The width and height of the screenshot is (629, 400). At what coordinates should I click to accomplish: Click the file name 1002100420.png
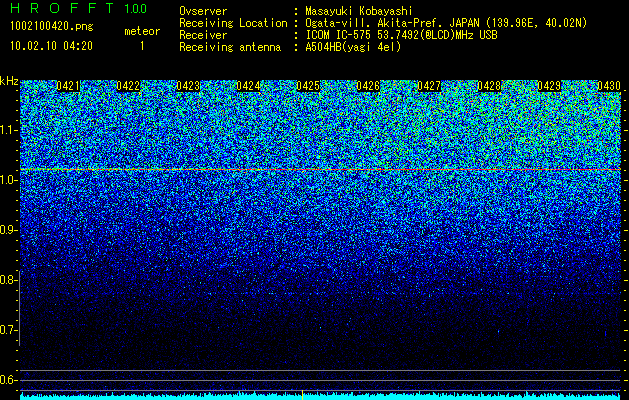tap(51, 26)
